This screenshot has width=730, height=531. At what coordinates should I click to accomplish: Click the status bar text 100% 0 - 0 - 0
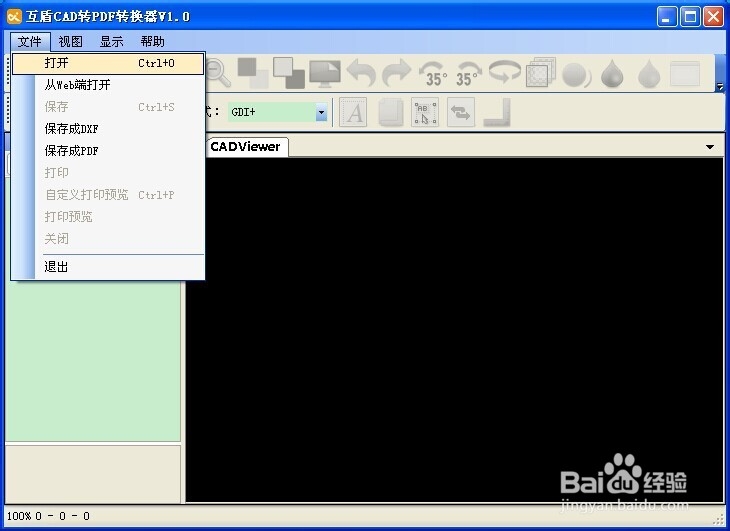(x=48, y=516)
